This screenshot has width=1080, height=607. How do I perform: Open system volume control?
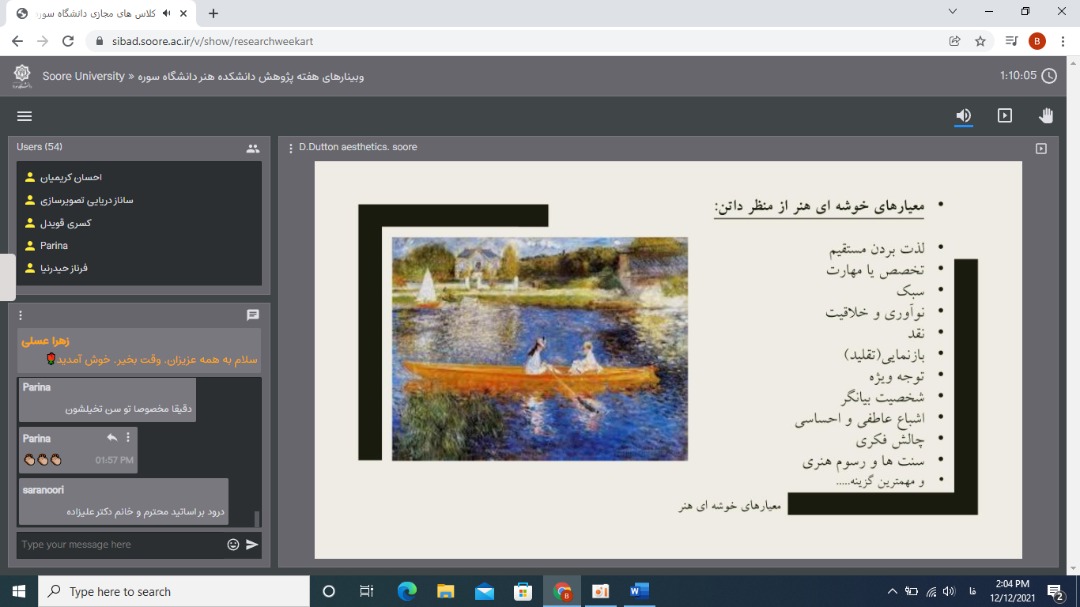(x=949, y=591)
